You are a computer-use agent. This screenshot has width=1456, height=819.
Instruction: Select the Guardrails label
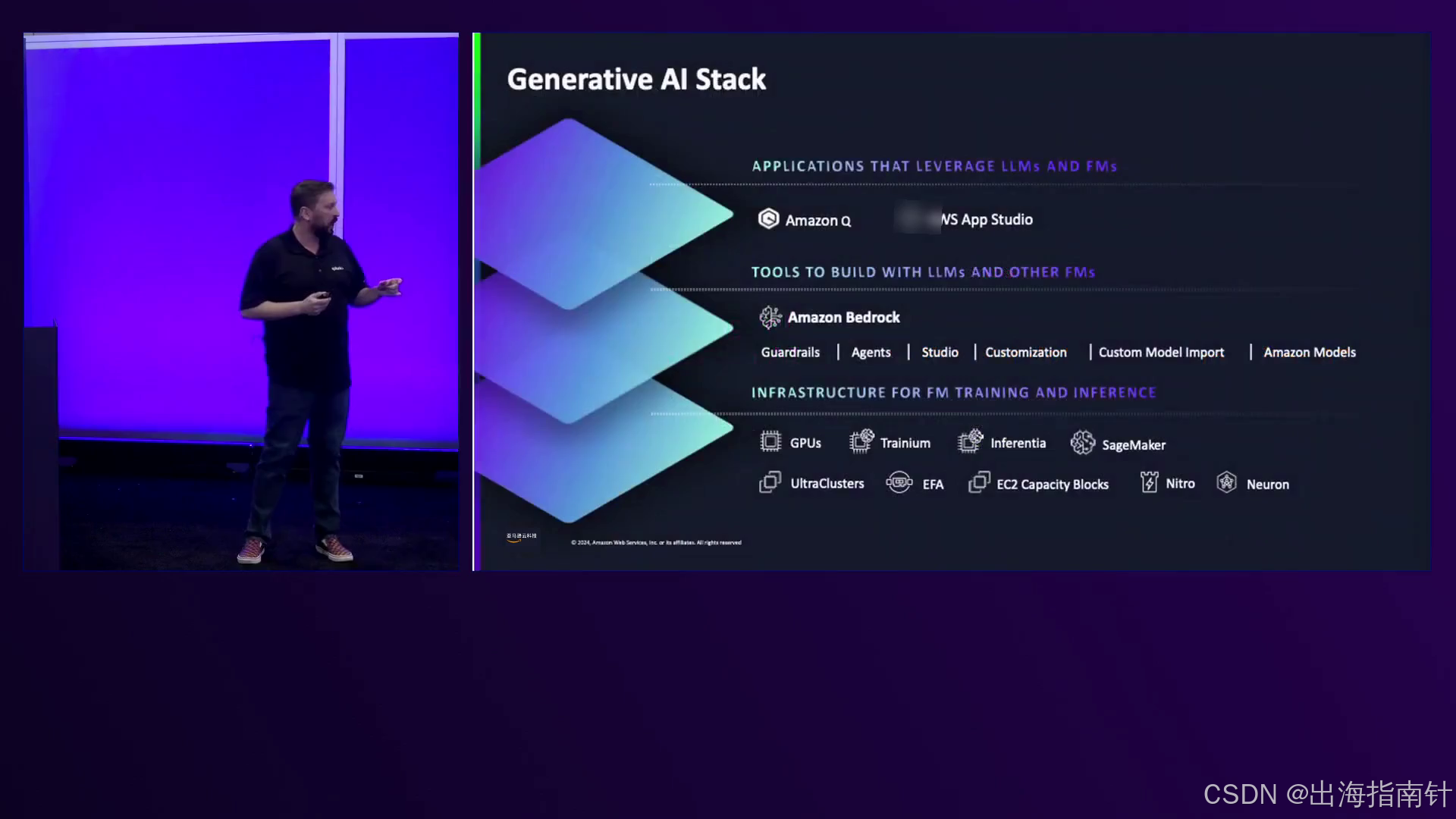[790, 353]
